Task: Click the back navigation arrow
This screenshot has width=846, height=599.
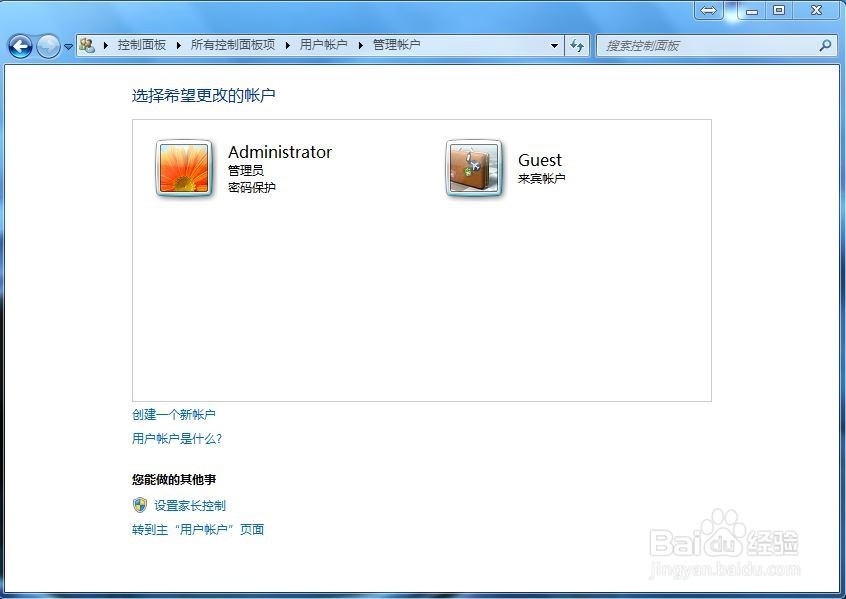Action: pos(18,46)
